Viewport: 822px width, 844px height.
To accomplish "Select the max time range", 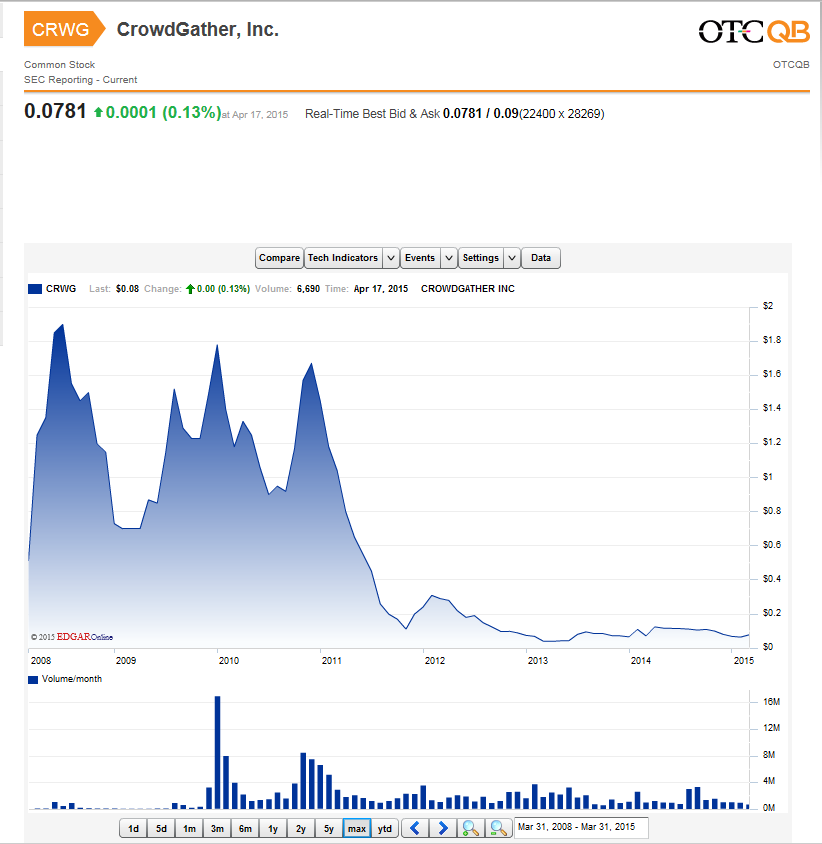I will coord(356,828).
